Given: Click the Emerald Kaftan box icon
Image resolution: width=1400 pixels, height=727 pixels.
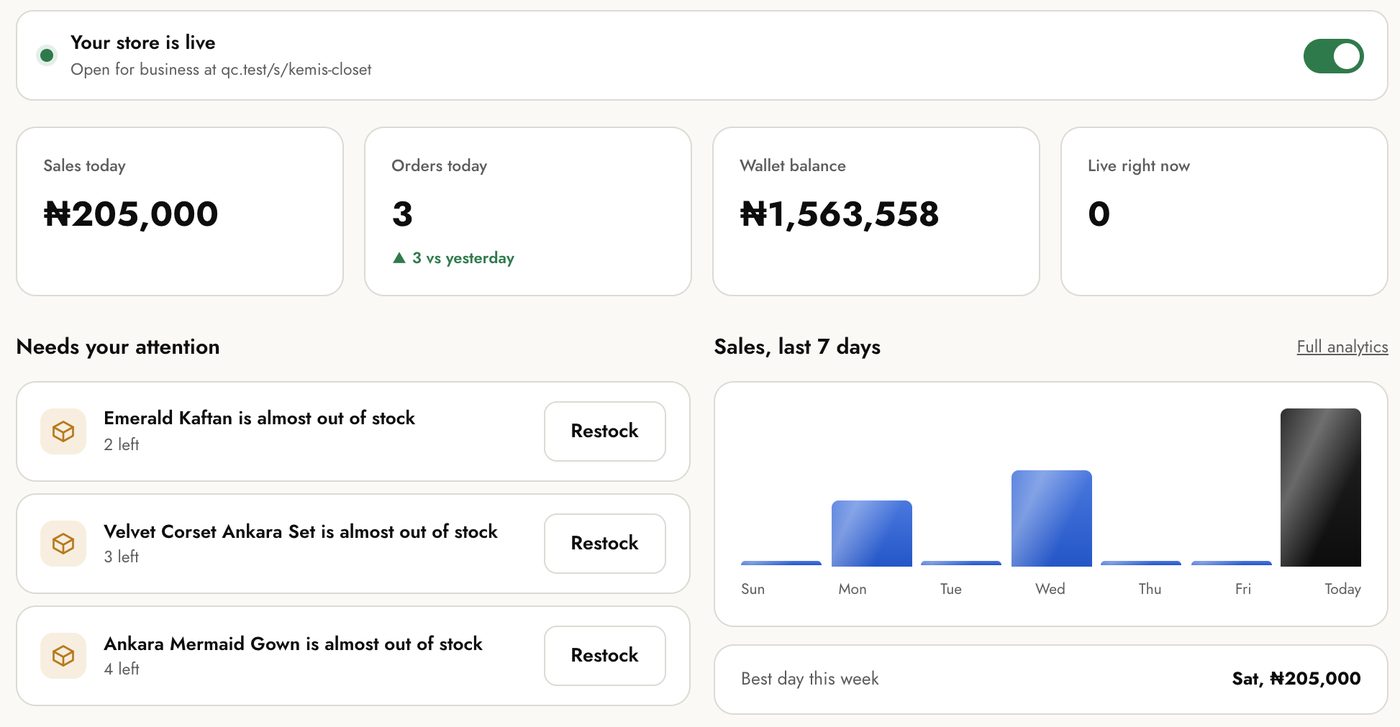Looking at the screenshot, I should click(x=63, y=431).
